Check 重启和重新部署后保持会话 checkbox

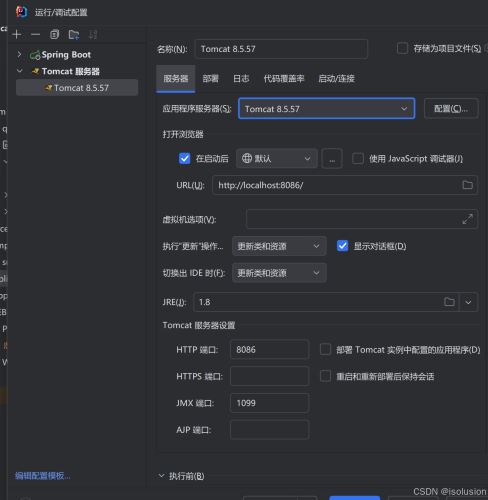point(325,376)
